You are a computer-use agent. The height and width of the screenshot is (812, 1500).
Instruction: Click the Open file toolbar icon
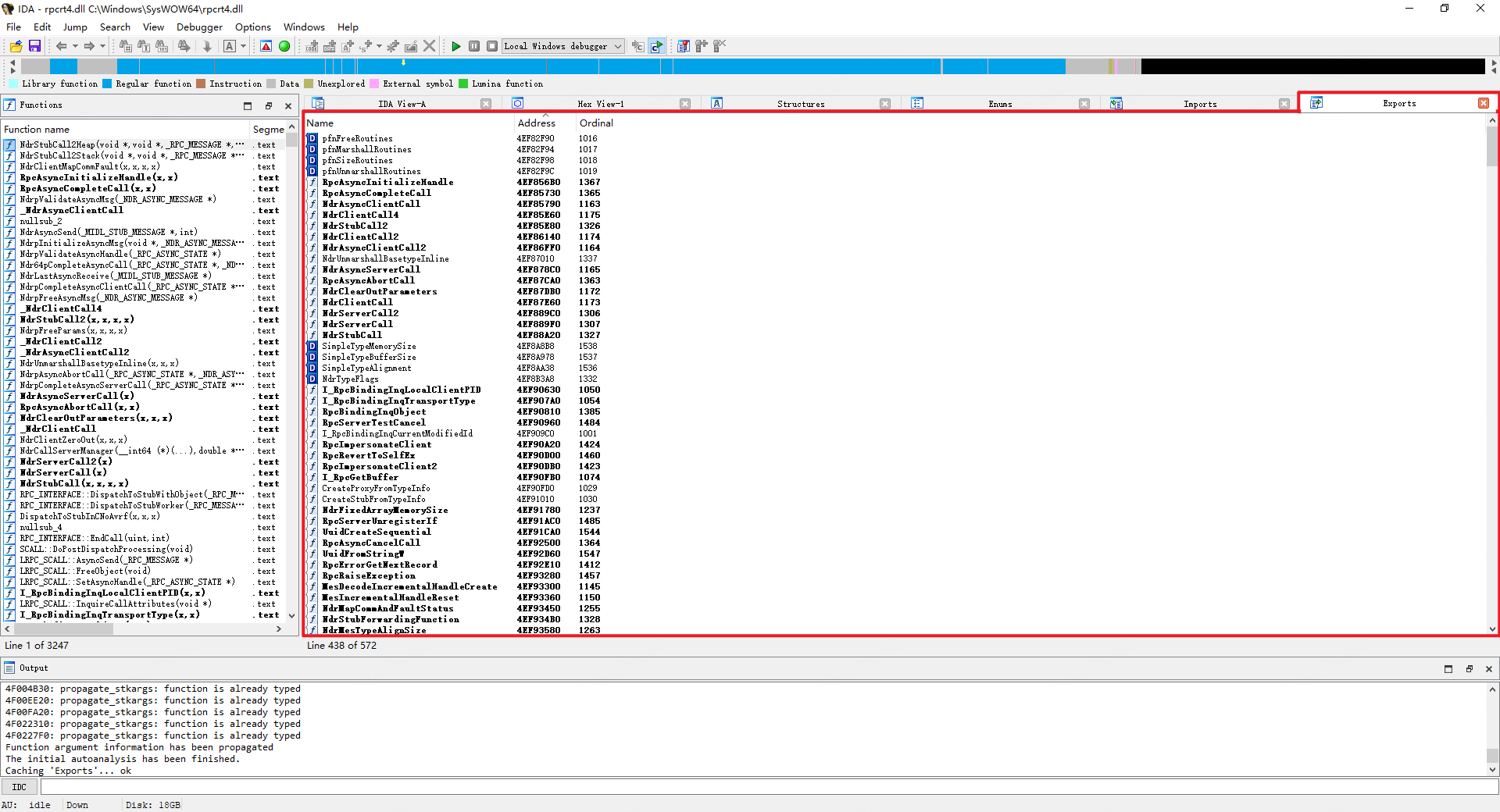[16, 47]
